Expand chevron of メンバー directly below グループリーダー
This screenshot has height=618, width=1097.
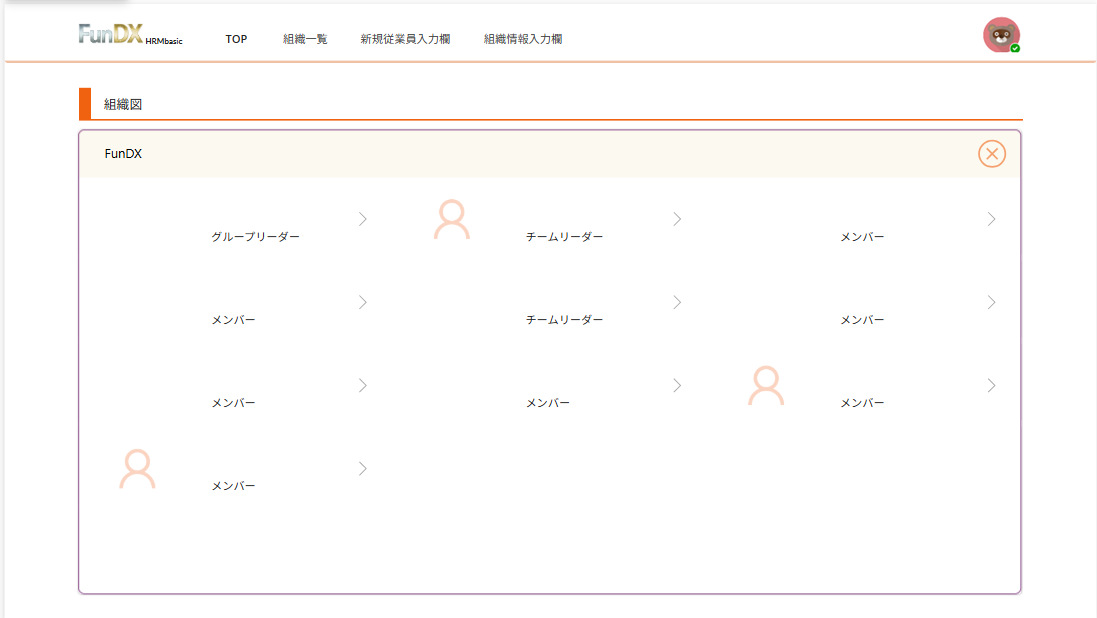click(362, 302)
